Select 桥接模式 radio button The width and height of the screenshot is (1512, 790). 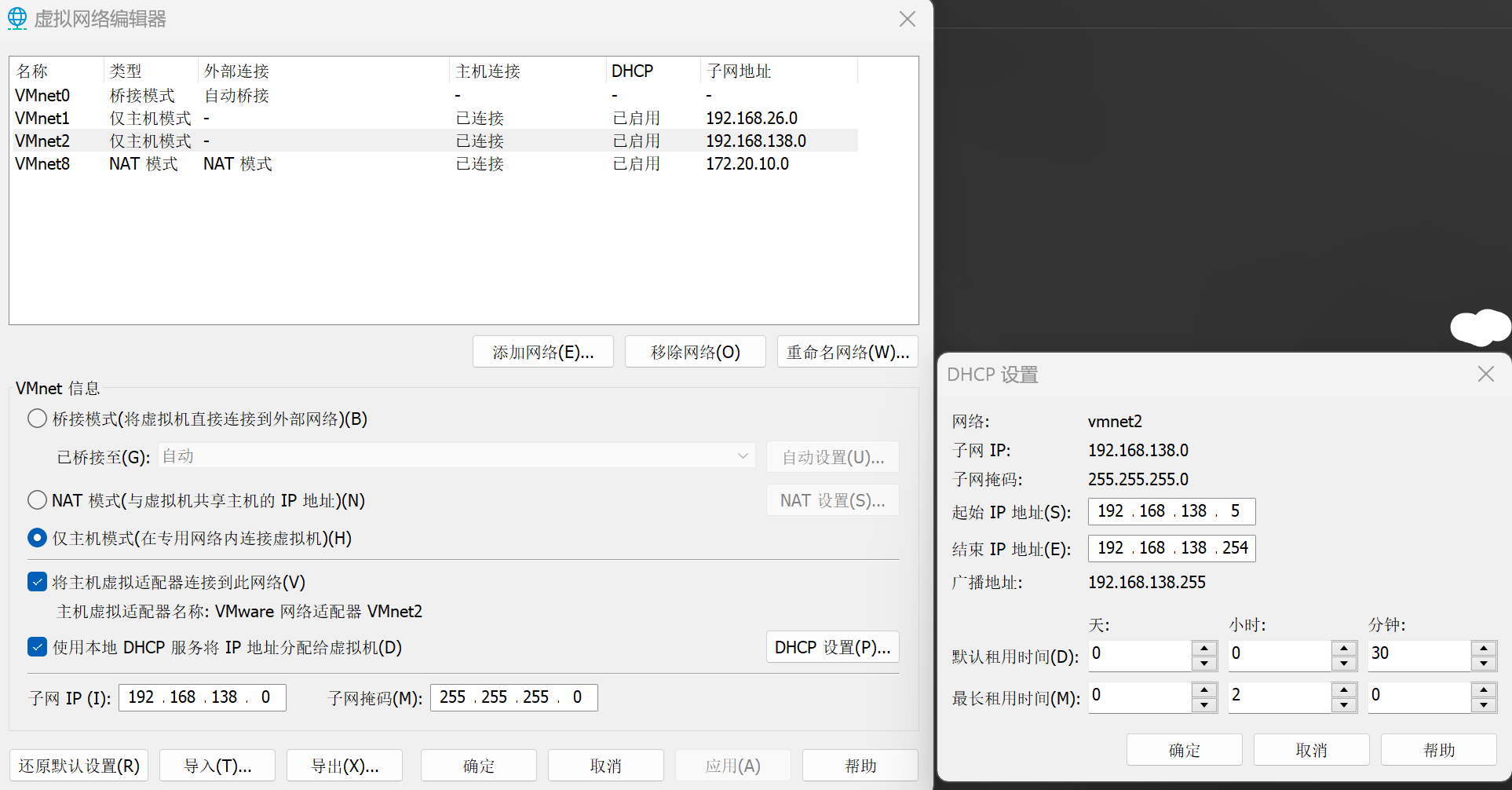tap(37, 419)
